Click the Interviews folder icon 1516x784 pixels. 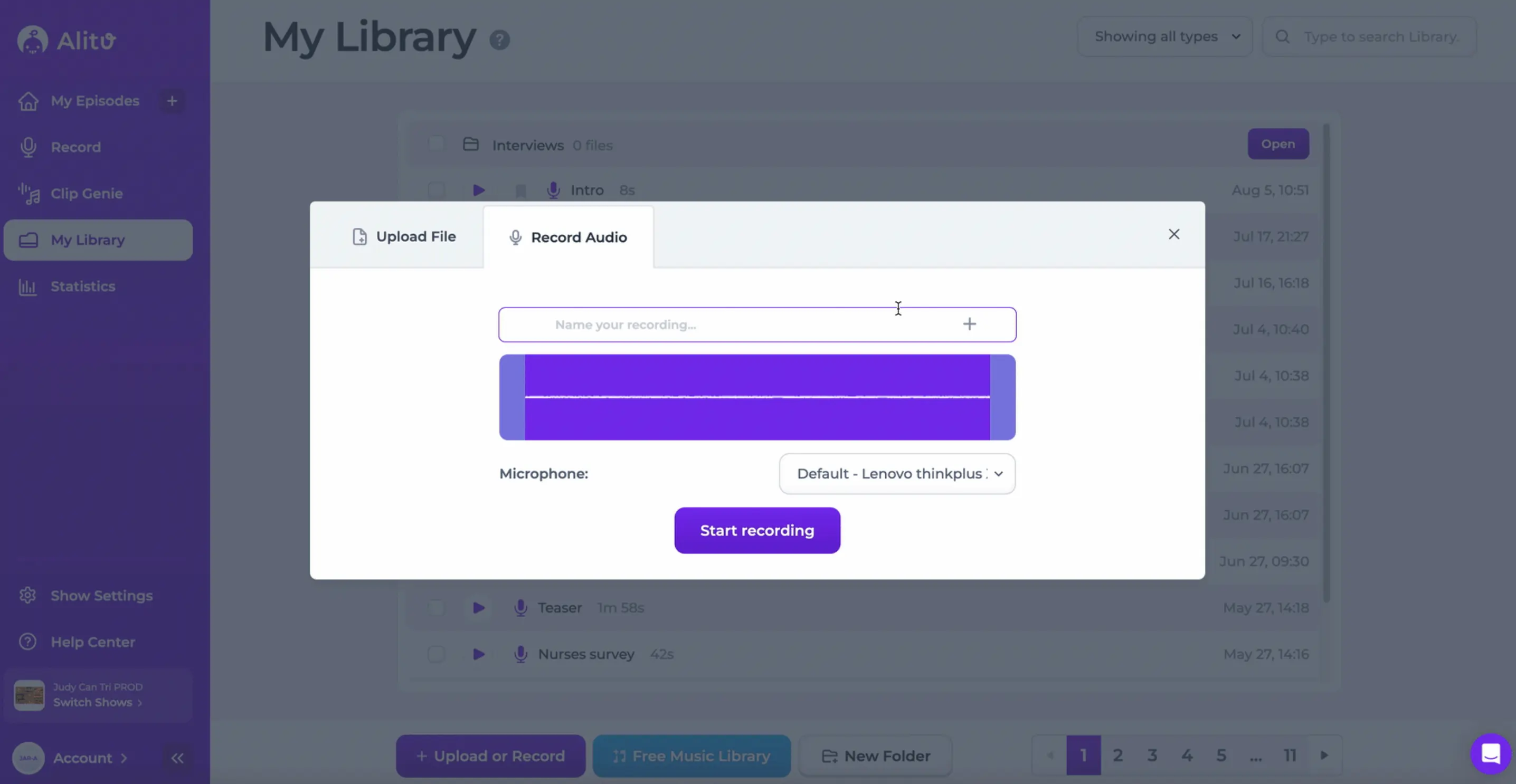470,144
